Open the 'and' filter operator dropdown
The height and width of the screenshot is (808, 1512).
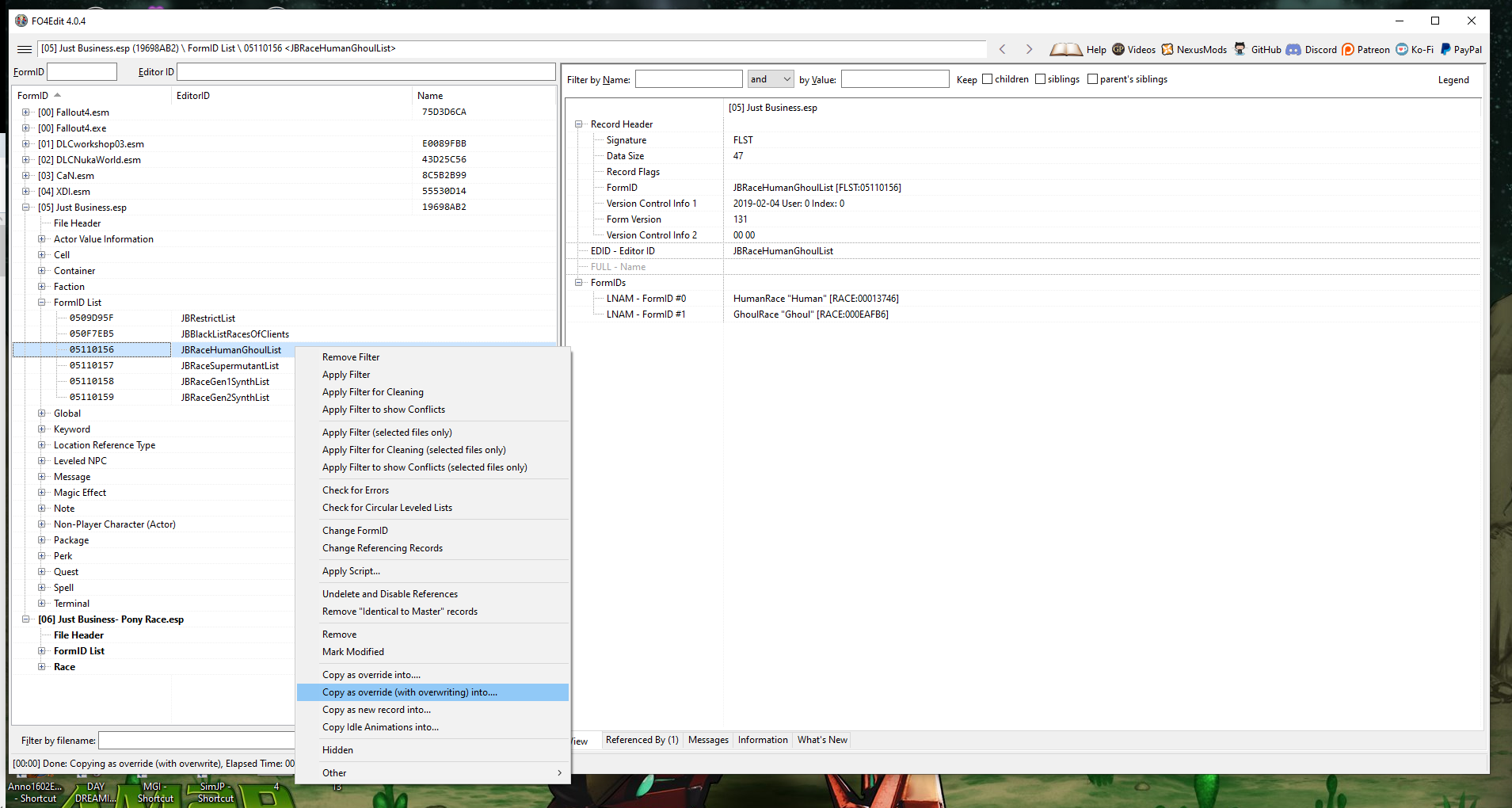click(771, 79)
